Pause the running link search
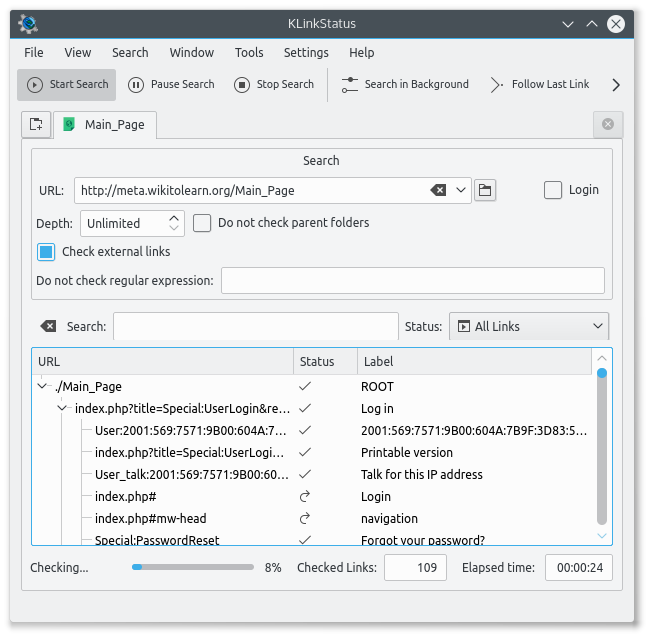The height and width of the screenshot is (638, 650). point(171,85)
